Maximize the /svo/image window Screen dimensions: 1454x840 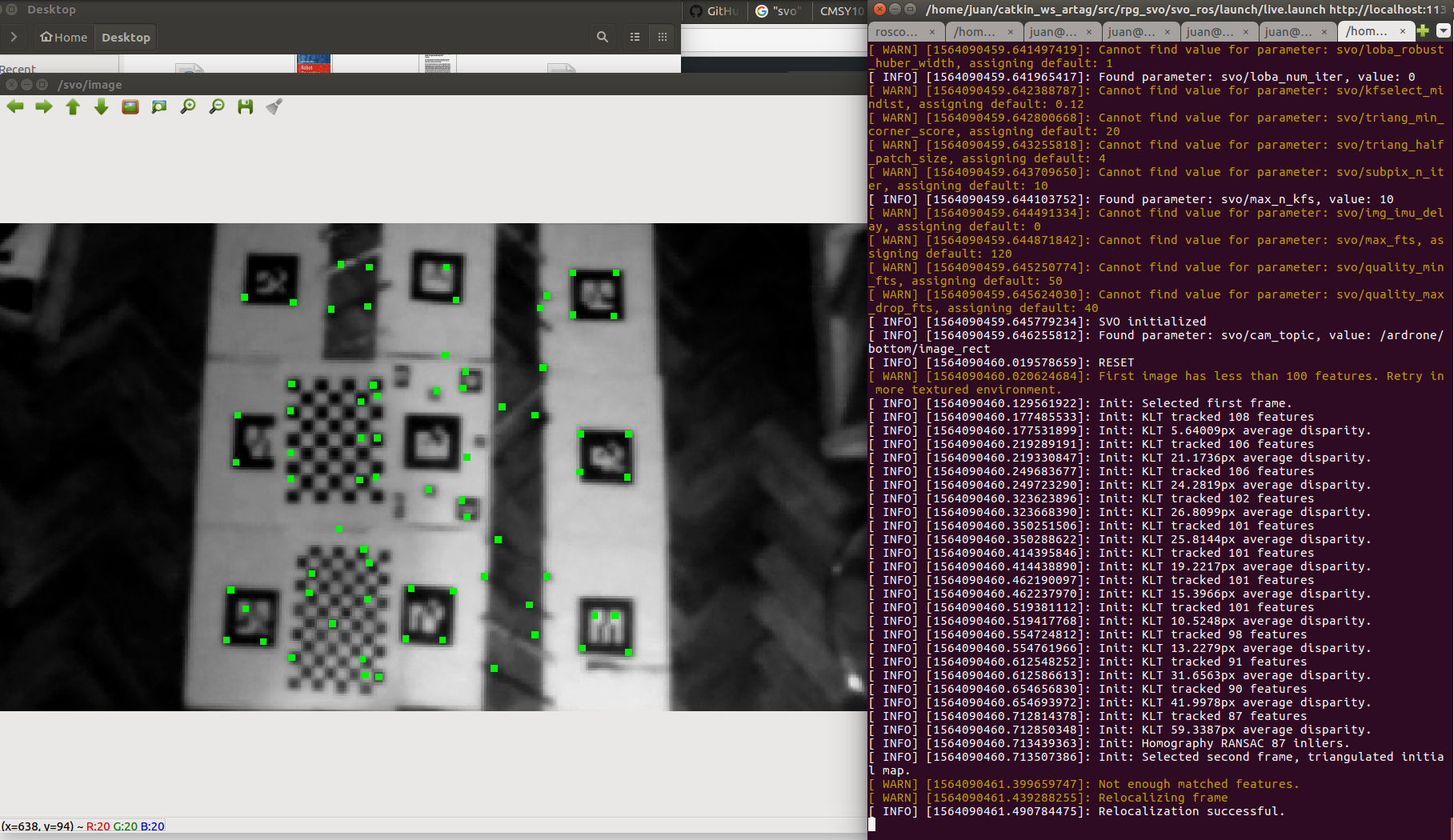tap(42, 84)
